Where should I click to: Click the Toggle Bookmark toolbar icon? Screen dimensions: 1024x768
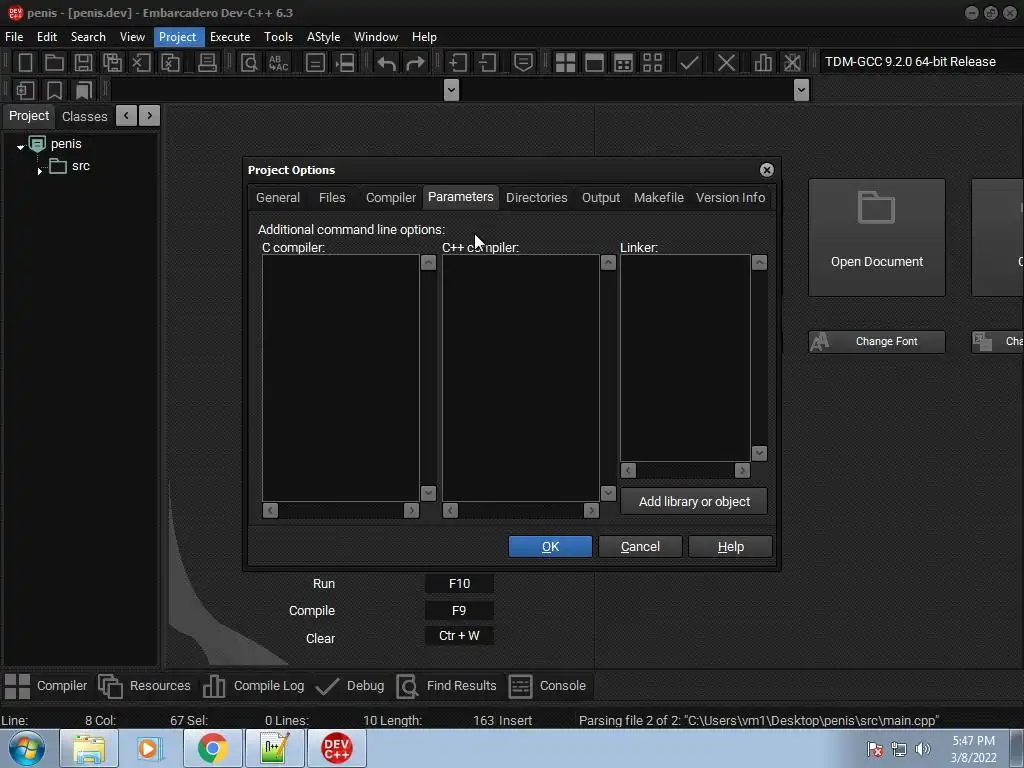click(x=54, y=90)
